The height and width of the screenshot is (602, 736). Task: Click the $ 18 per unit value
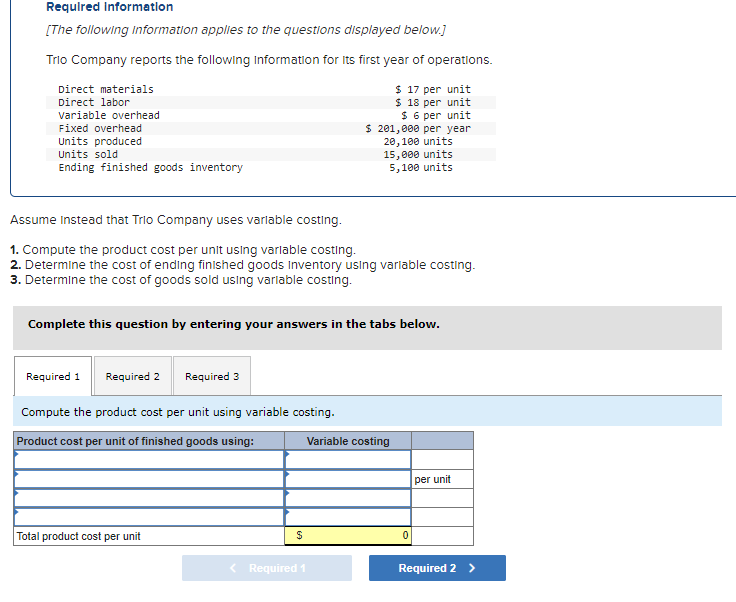point(433,102)
